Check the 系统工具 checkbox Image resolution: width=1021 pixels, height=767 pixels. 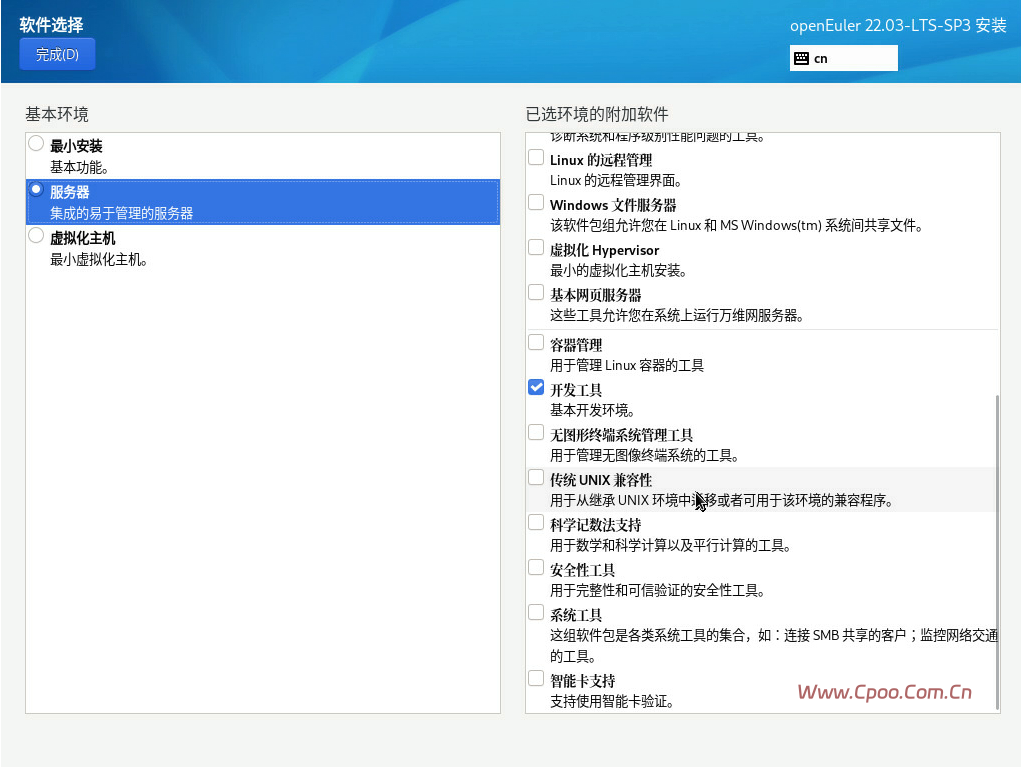tap(536, 612)
